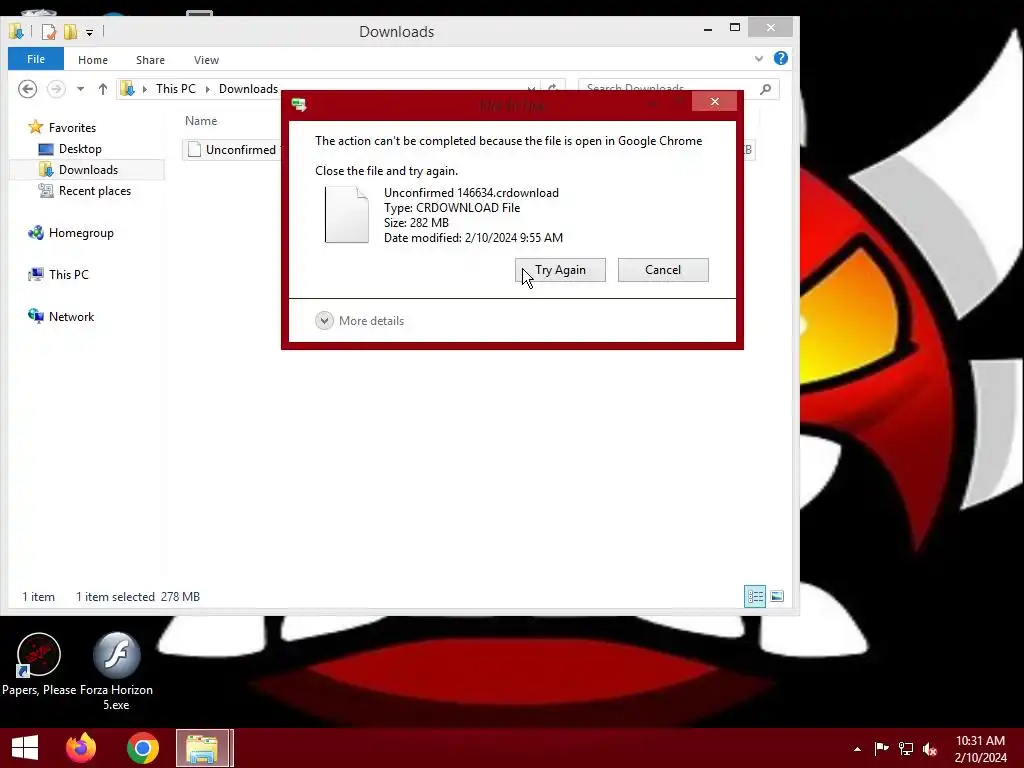
Task: Click the Back navigation arrow
Action: click(27, 89)
